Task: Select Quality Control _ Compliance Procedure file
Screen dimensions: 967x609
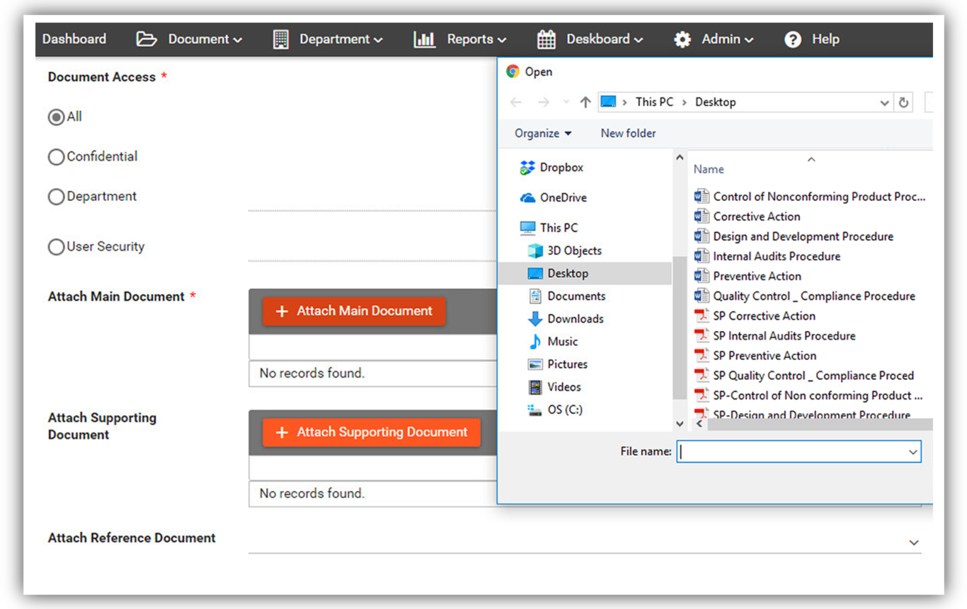Action: [805, 296]
